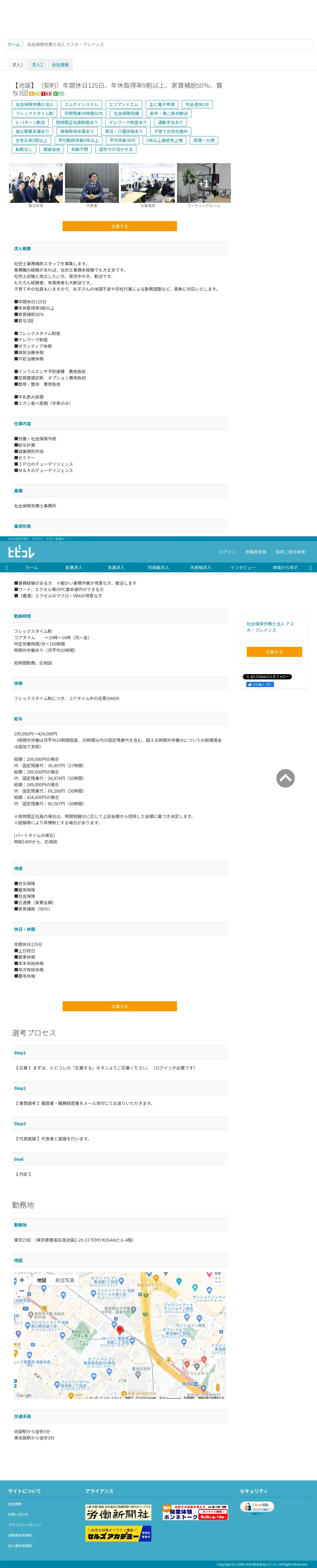Click 求職者利用規約 in the footer

coord(20,1535)
